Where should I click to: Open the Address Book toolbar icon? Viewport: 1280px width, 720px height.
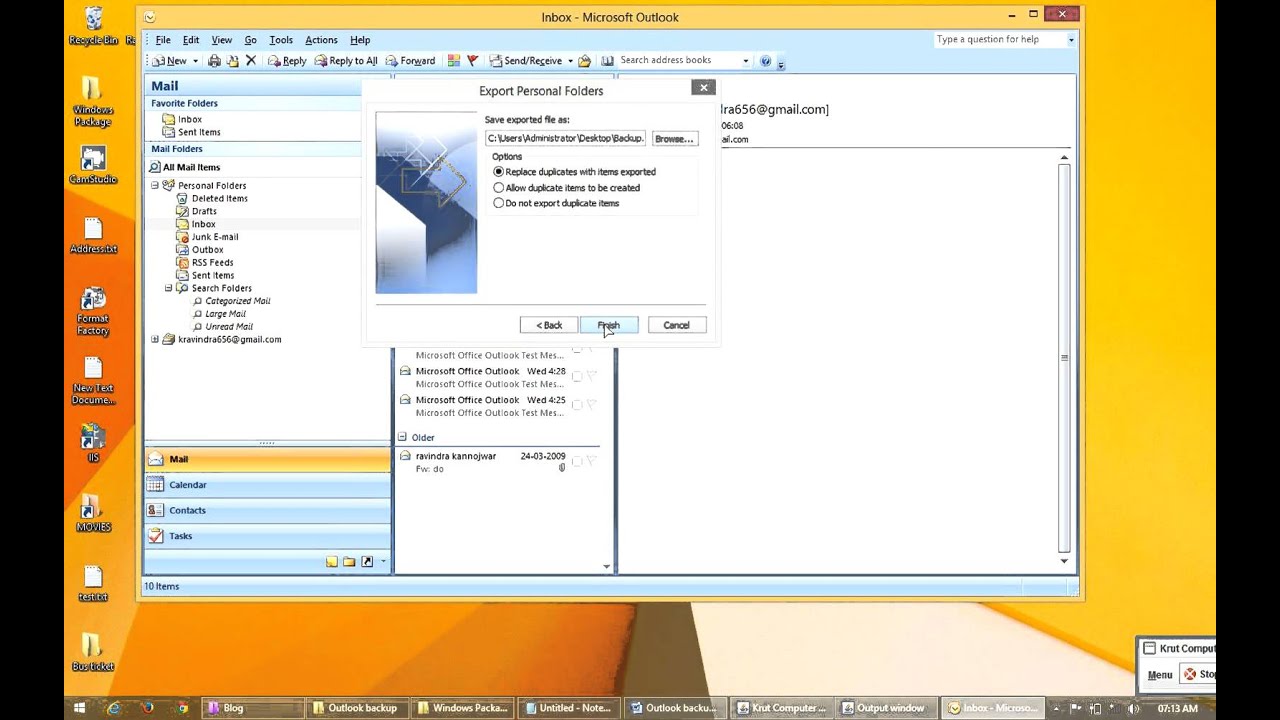[607, 61]
